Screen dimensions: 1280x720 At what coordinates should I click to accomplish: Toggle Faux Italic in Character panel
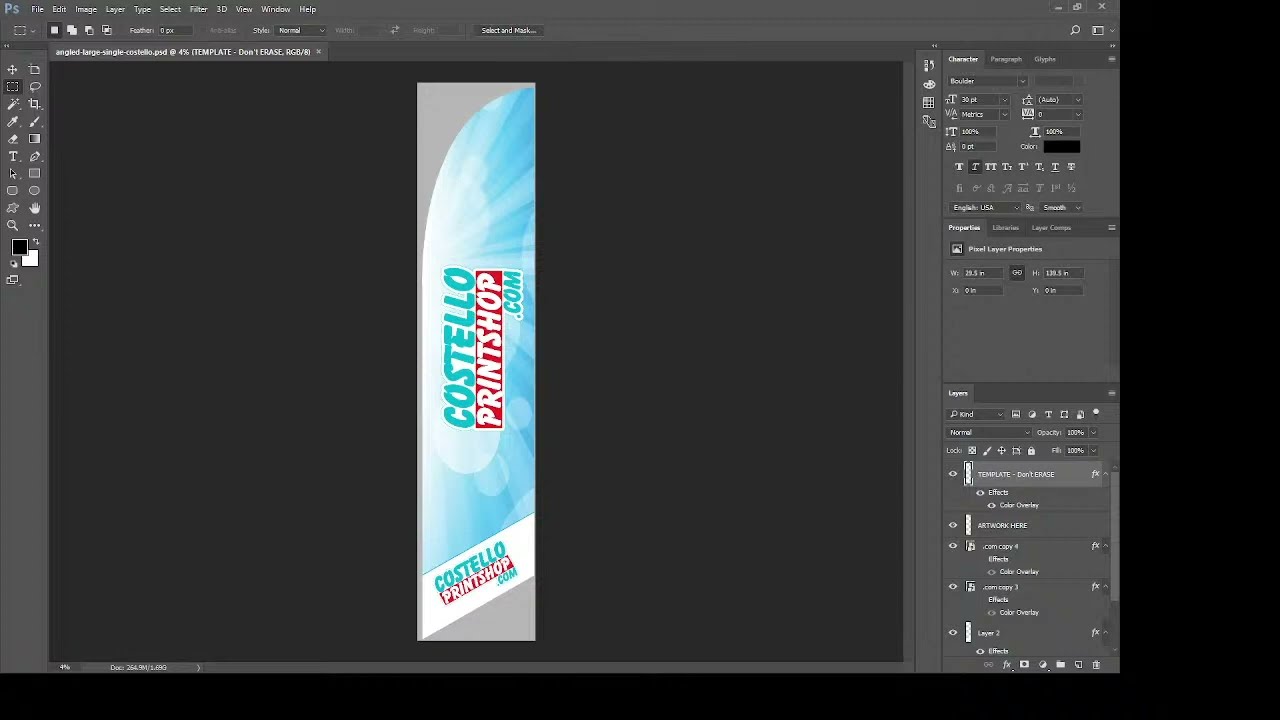click(975, 167)
